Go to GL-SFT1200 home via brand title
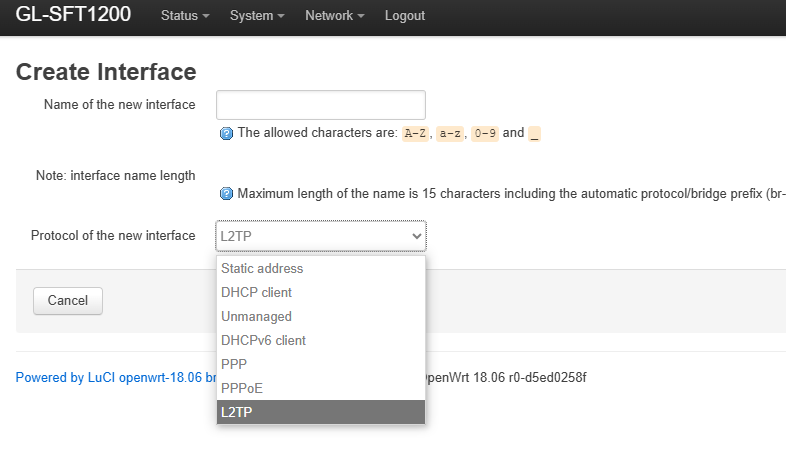This screenshot has width=786, height=476. coord(73,15)
